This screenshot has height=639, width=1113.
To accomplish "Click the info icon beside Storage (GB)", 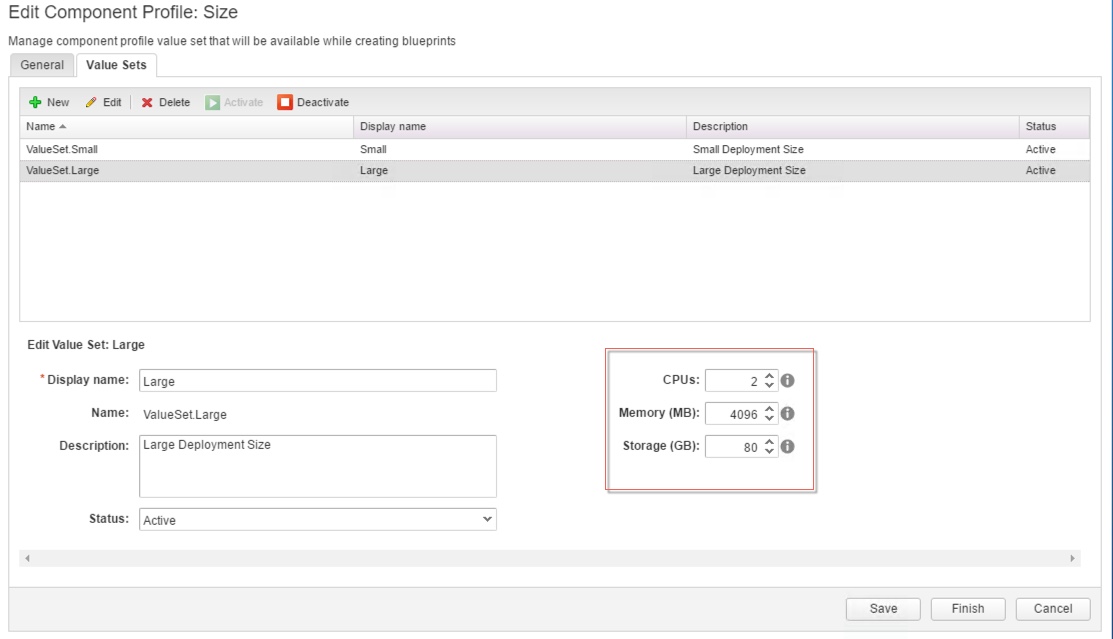I will (x=787, y=447).
